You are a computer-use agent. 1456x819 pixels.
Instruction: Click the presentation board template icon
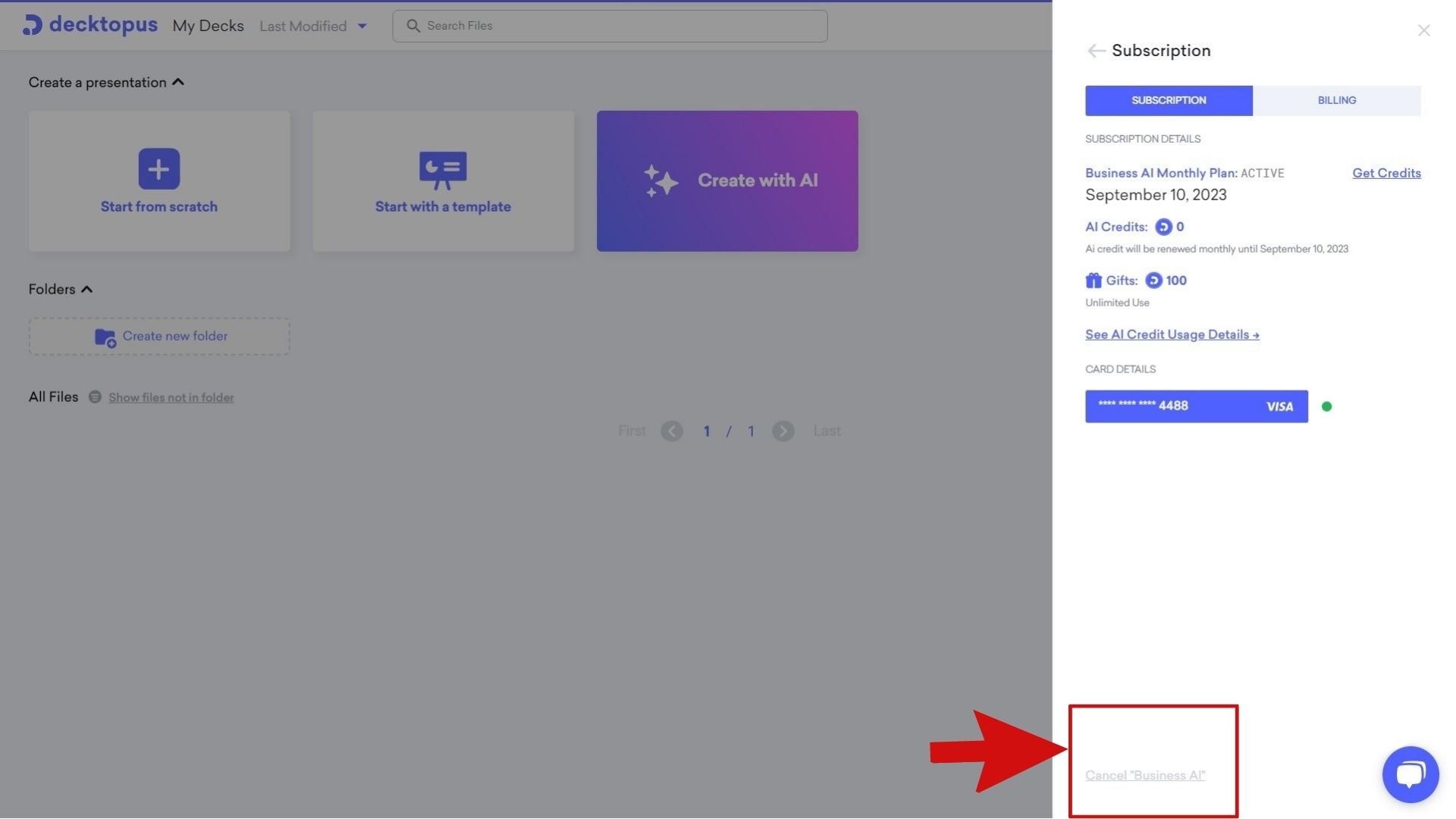coord(443,170)
